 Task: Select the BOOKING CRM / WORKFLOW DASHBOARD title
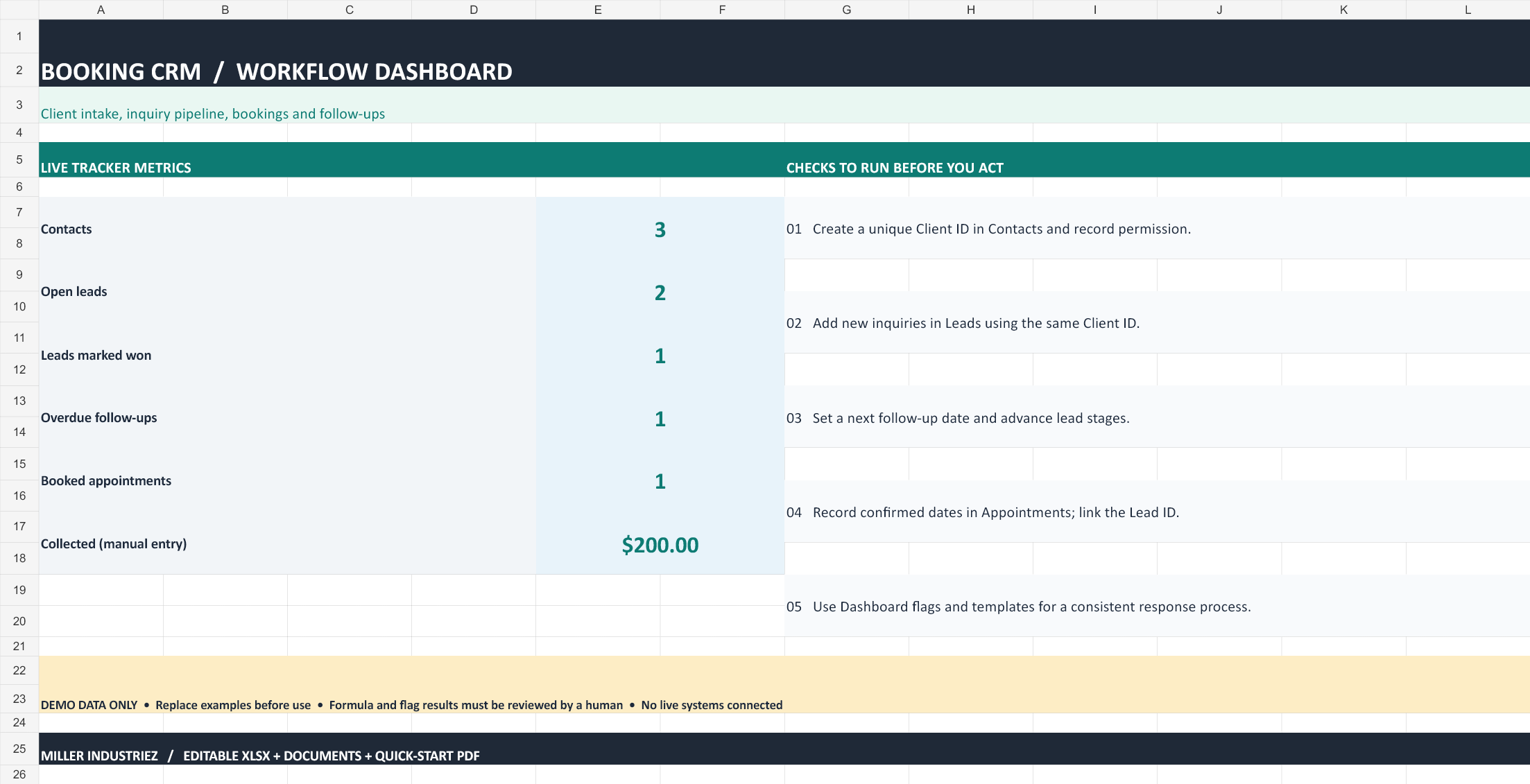[276, 71]
